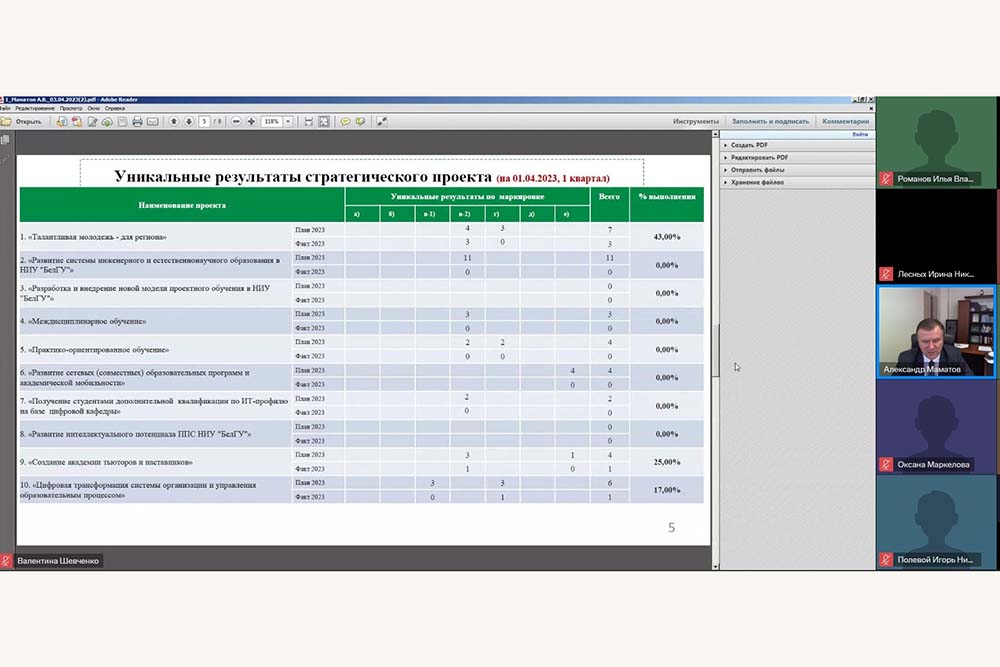The image size is (1000, 667).
Task: Click the print icon in toolbar
Action: [x=137, y=121]
